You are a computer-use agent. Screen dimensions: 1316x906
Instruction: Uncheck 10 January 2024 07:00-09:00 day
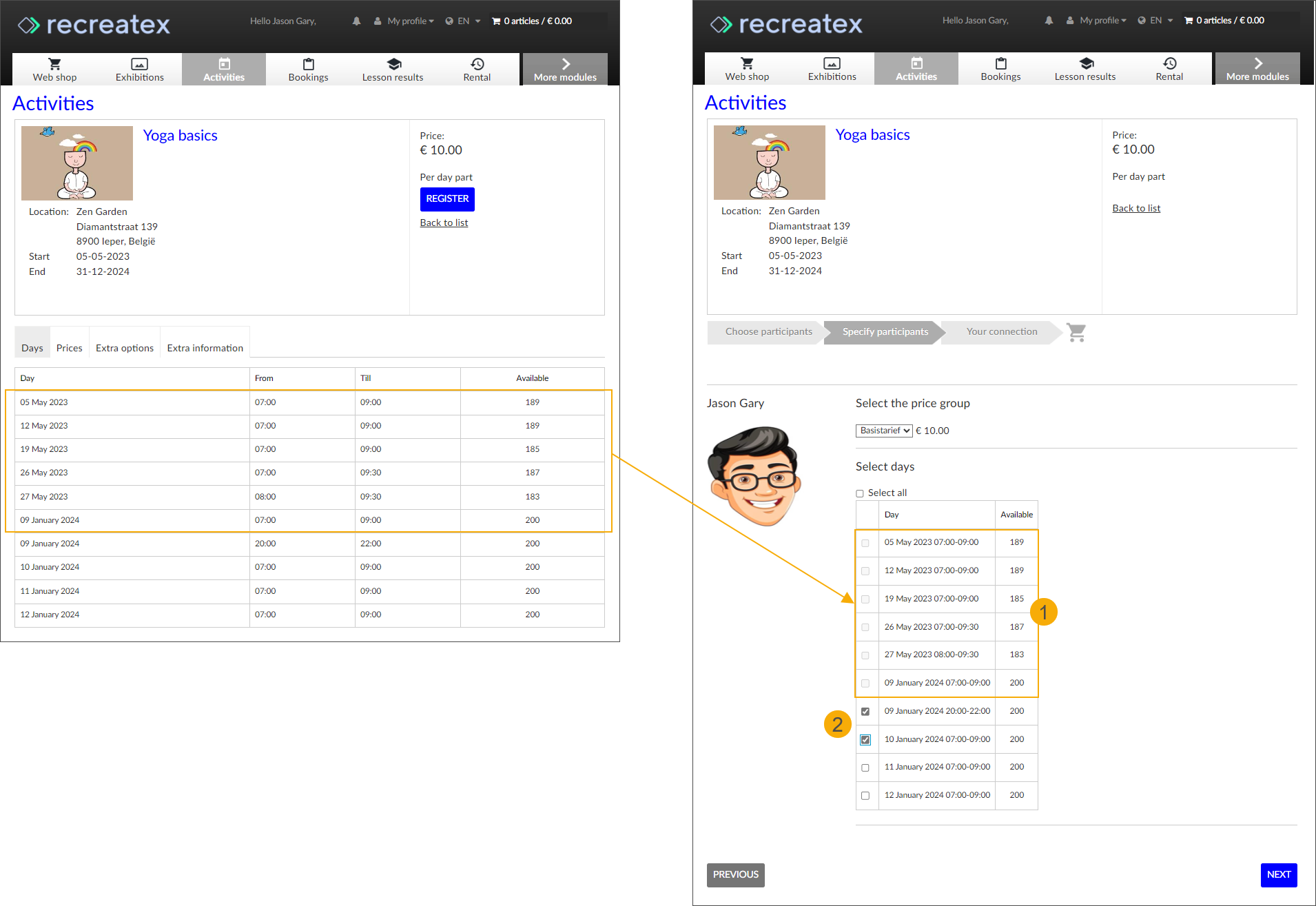click(865, 740)
